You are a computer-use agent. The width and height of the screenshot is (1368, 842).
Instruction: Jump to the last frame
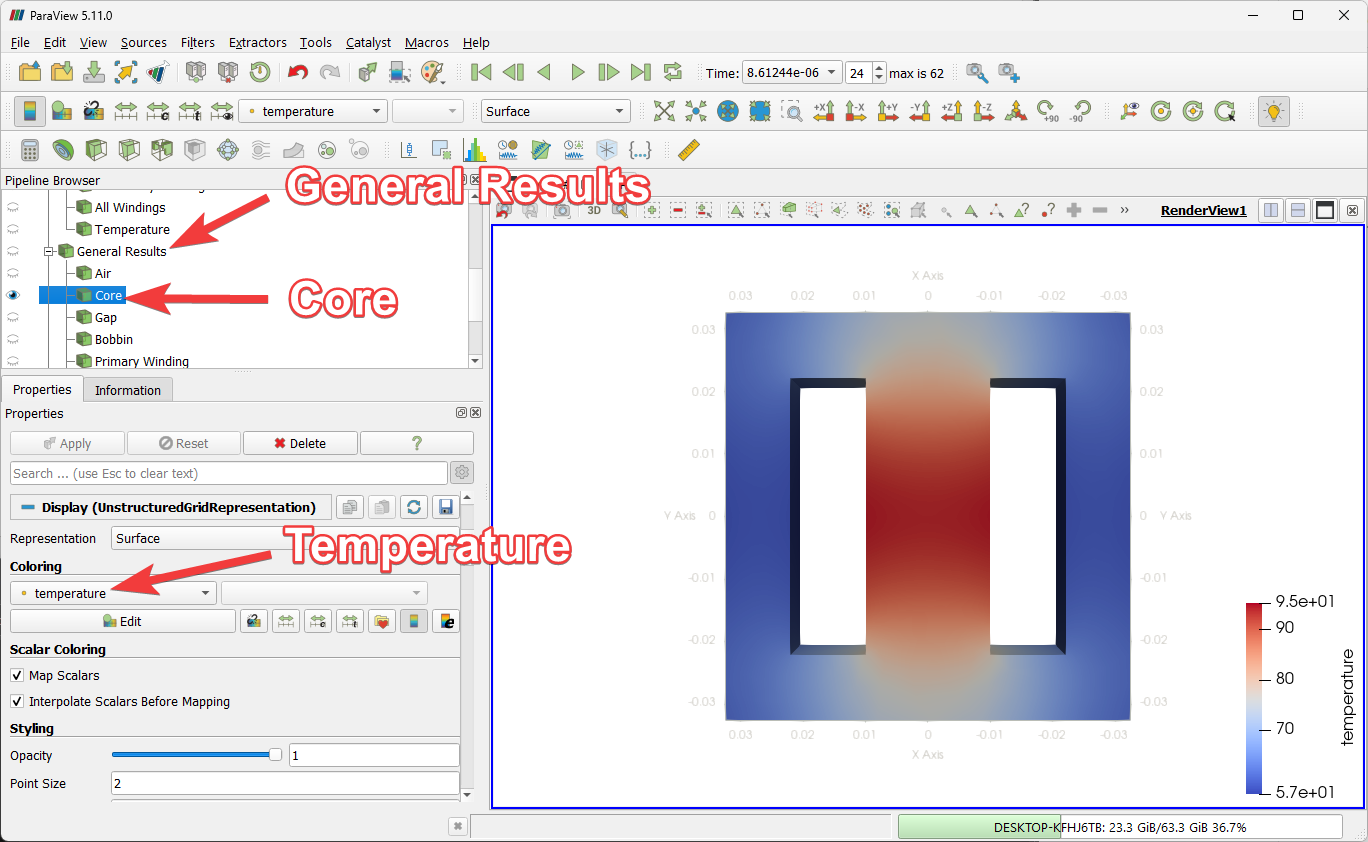click(641, 72)
